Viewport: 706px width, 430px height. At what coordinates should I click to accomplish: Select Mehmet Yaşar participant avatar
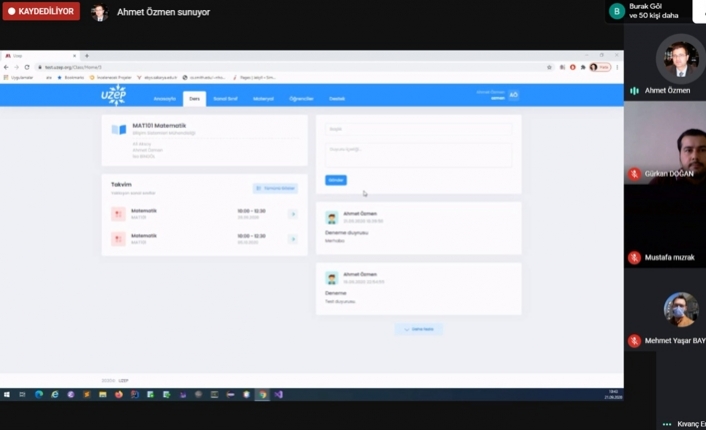pyautogui.click(x=680, y=309)
